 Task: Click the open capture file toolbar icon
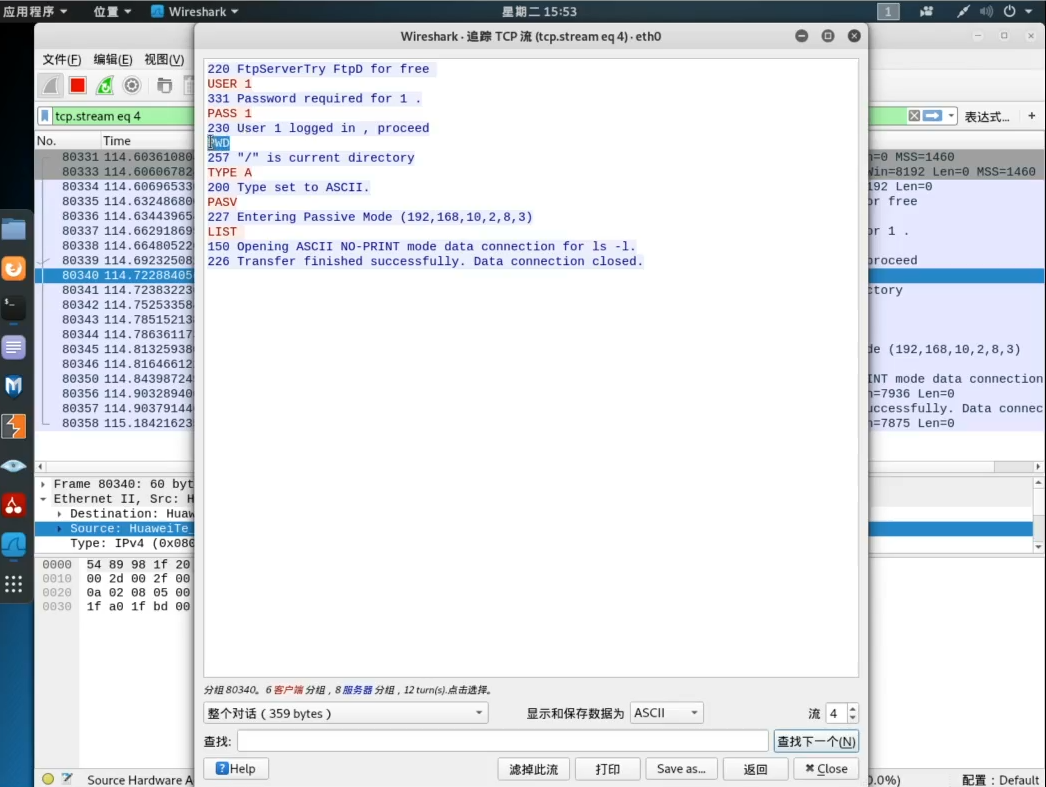pyautogui.click(x=164, y=85)
